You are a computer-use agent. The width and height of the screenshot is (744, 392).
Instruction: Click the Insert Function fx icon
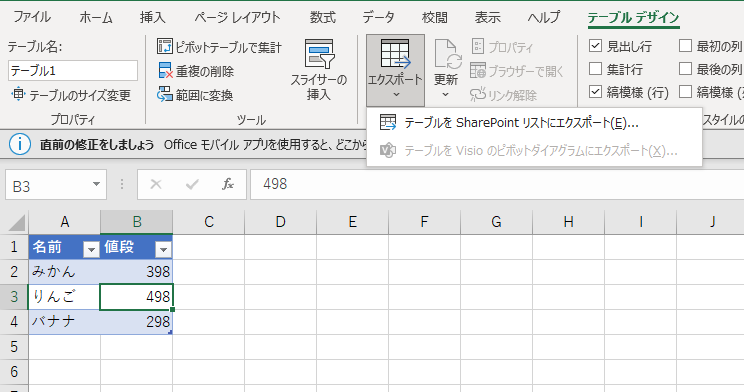(x=228, y=184)
